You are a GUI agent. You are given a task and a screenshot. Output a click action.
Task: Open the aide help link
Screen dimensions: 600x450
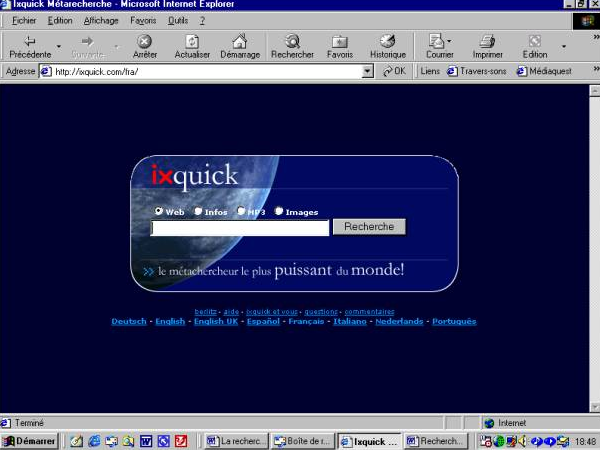pyautogui.click(x=231, y=311)
